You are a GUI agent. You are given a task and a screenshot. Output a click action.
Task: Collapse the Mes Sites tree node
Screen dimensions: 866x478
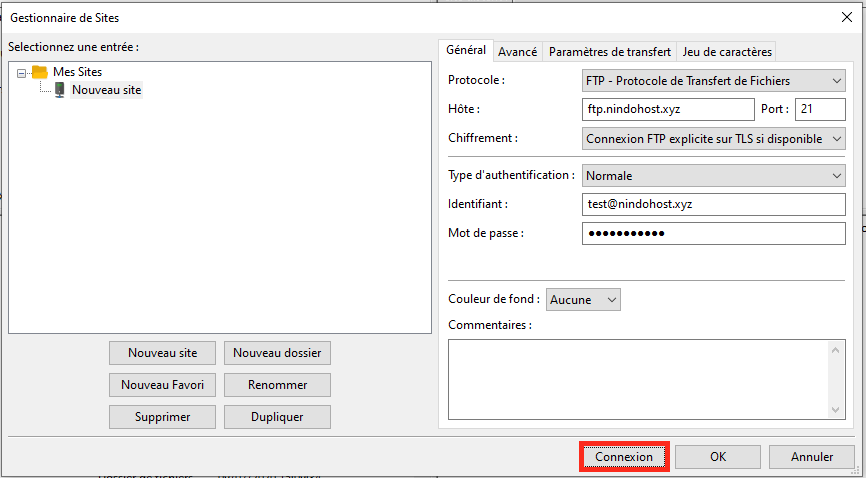click(22, 72)
